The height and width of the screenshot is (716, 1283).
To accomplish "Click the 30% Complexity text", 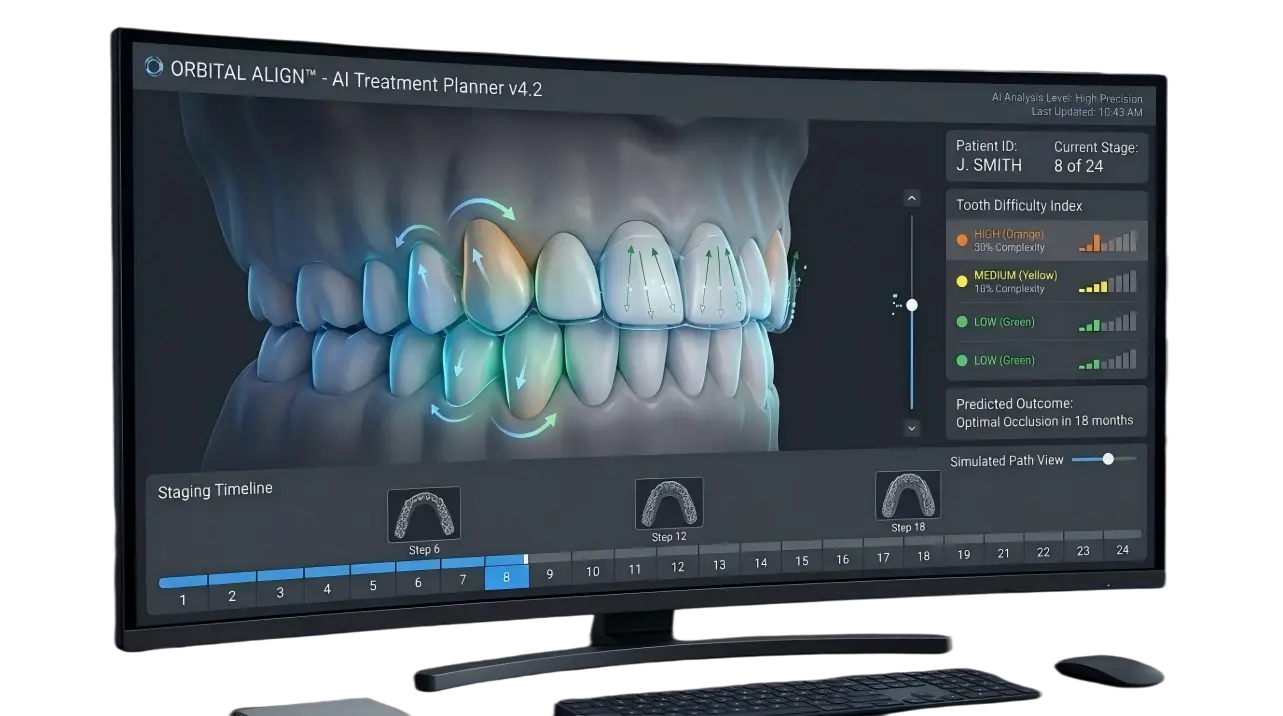I will tap(1009, 247).
